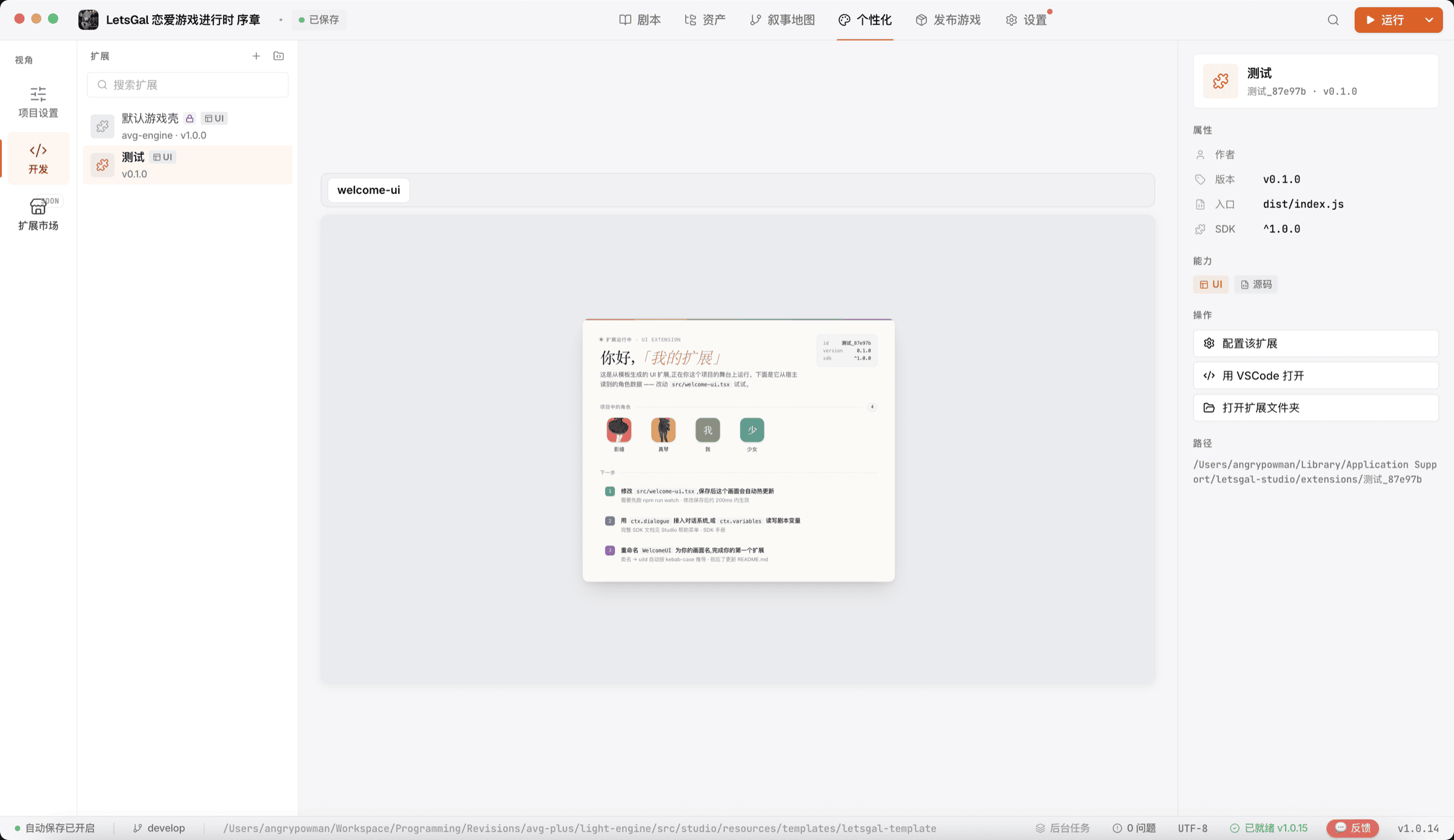The image size is (1454, 840).
Task: Click the project path in status bar
Action: (x=580, y=828)
